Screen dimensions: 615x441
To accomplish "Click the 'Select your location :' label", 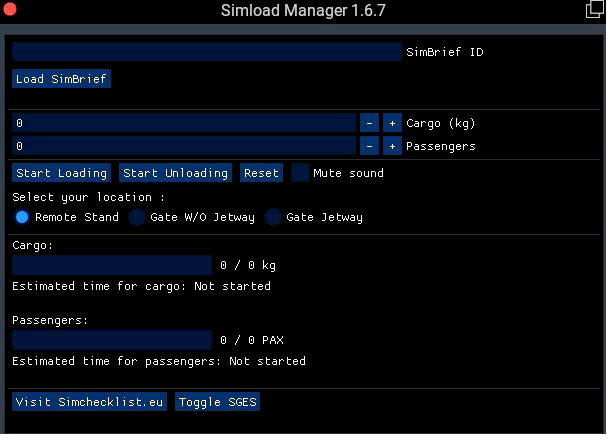I will tap(89, 197).
